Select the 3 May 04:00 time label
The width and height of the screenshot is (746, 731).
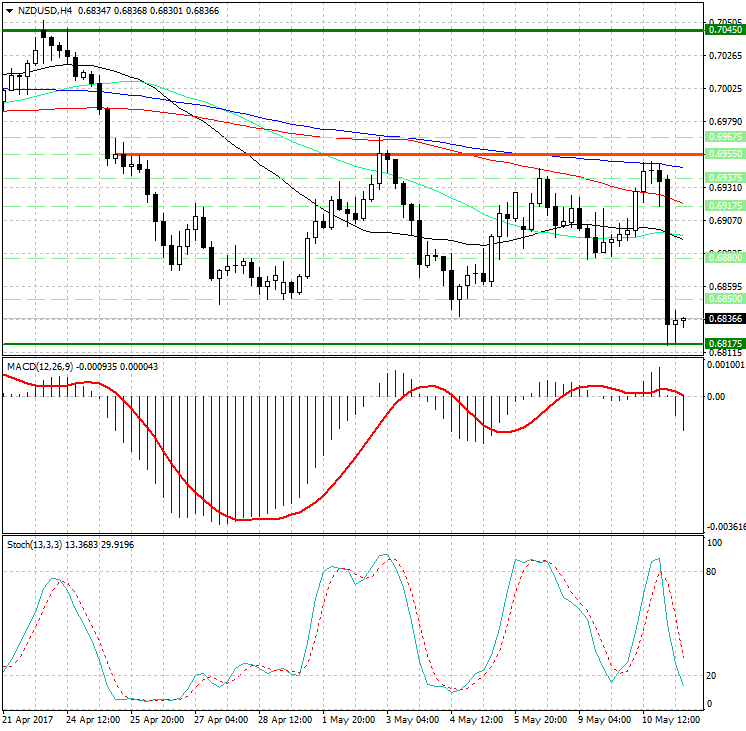pyautogui.click(x=415, y=719)
